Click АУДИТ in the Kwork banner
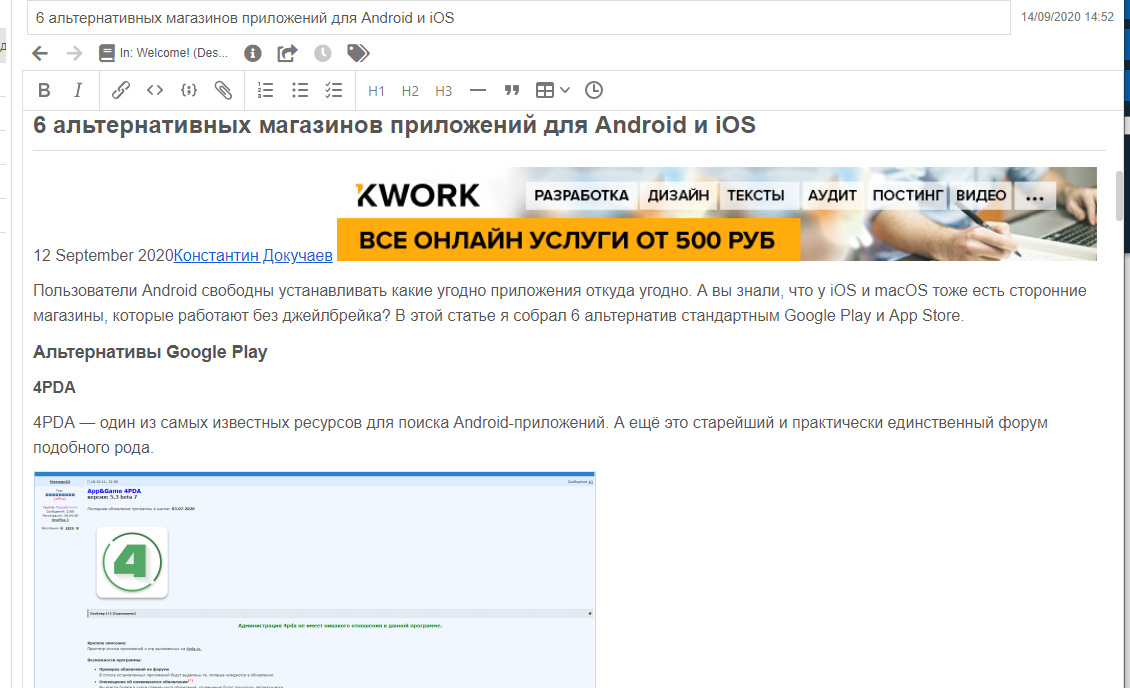1130x688 pixels. (x=832, y=195)
